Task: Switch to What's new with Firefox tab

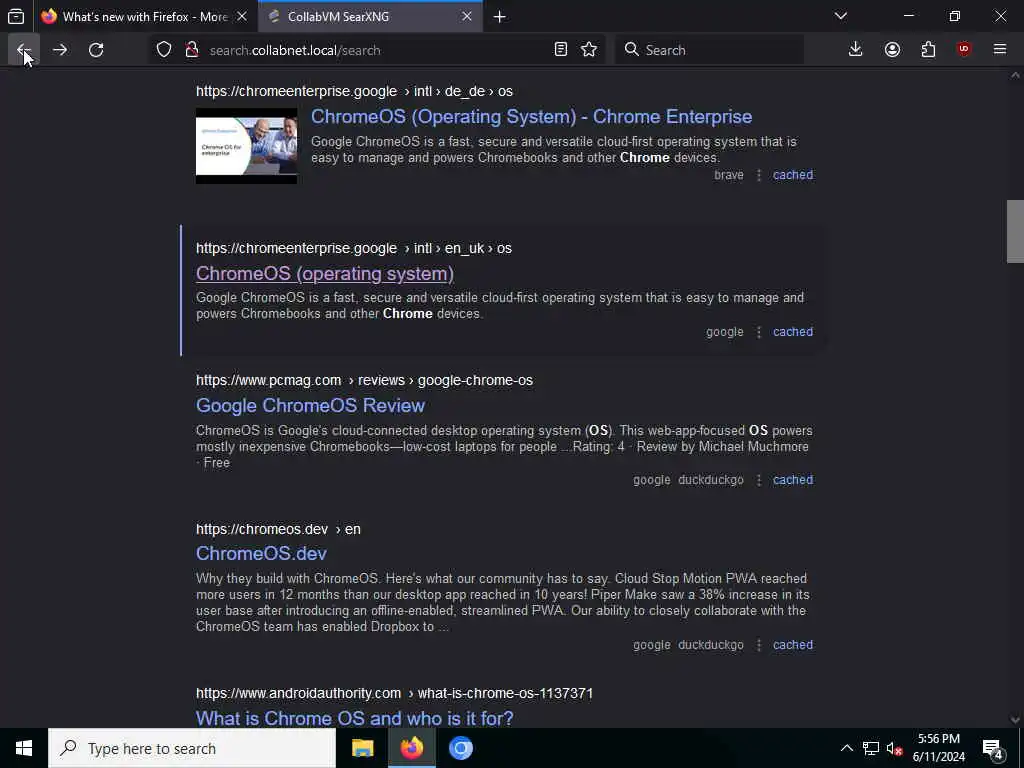Action: tap(144, 16)
